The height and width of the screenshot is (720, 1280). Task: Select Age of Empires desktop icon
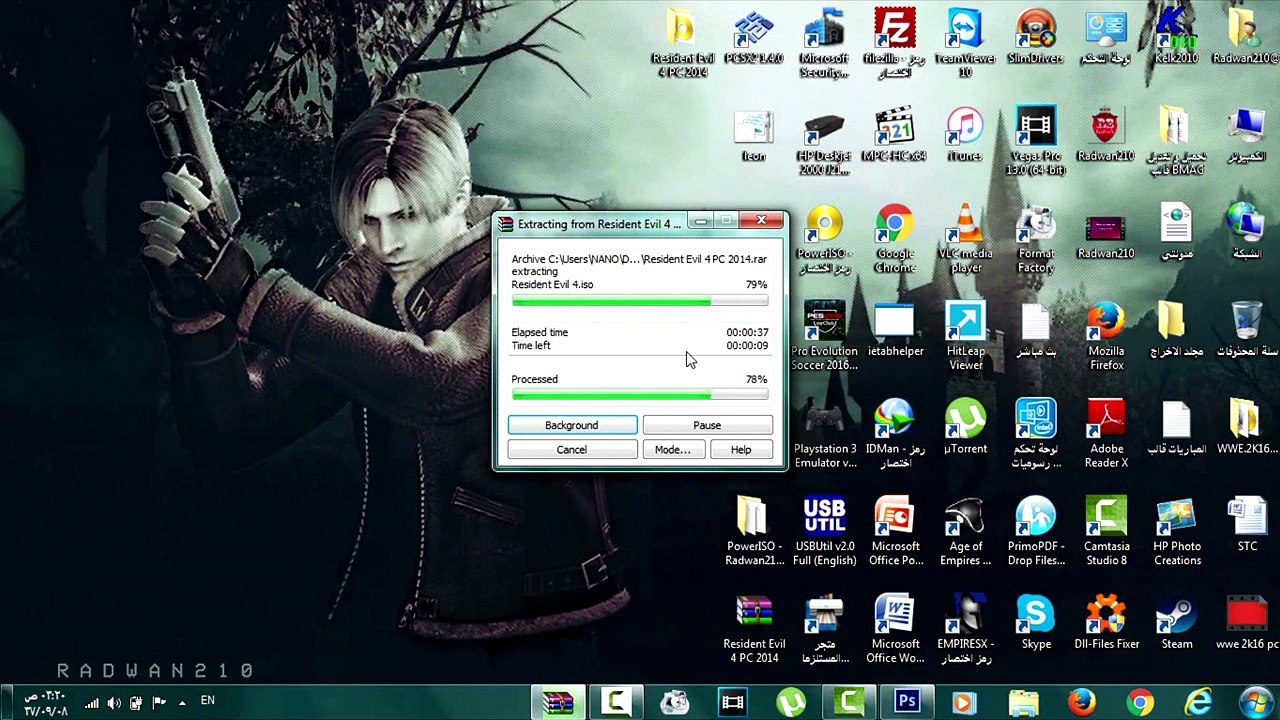pyautogui.click(x=965, y=532)
